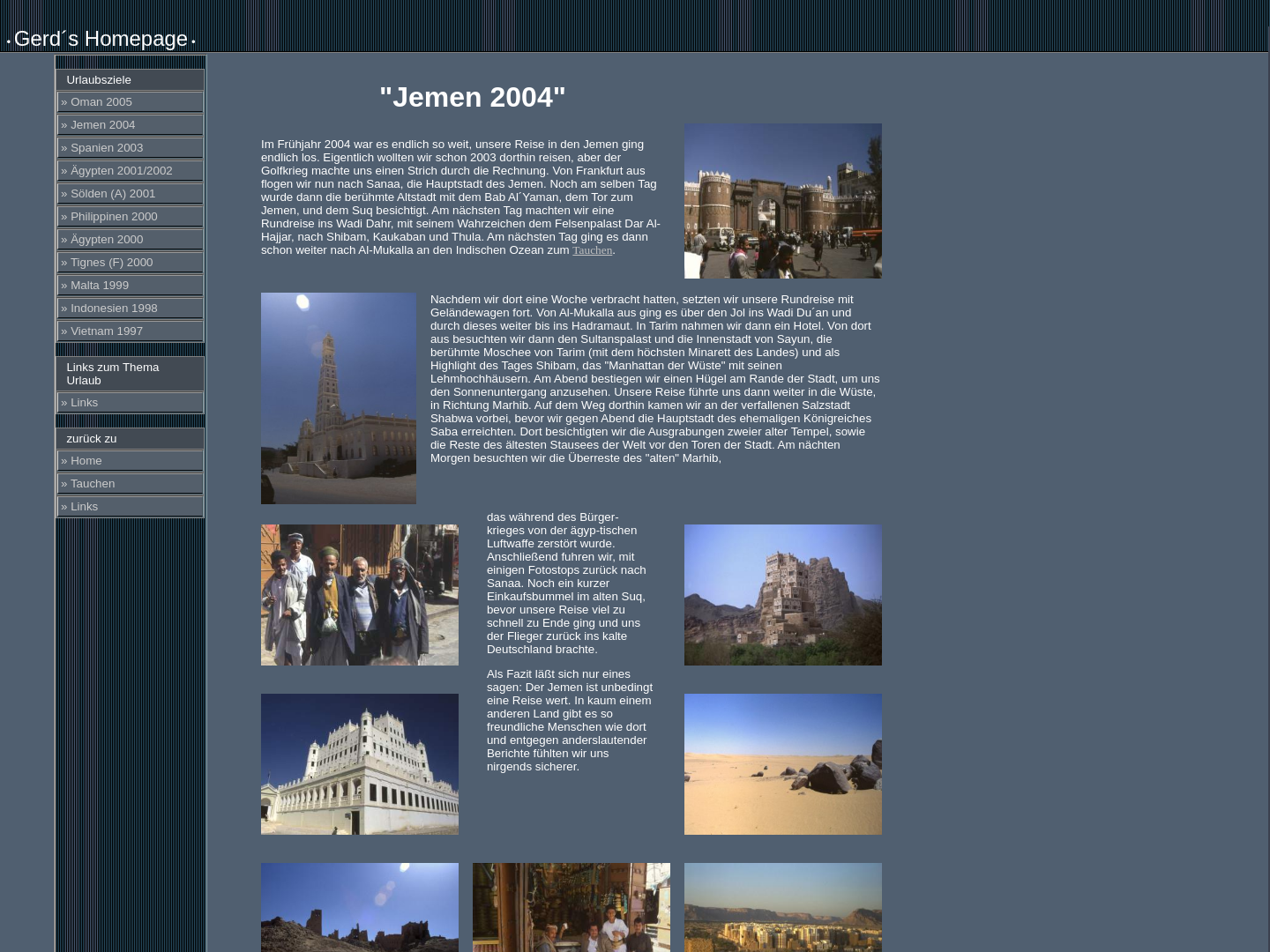
Task: Open the Oman 2005 travel page
Action: (x=131, y=102)
